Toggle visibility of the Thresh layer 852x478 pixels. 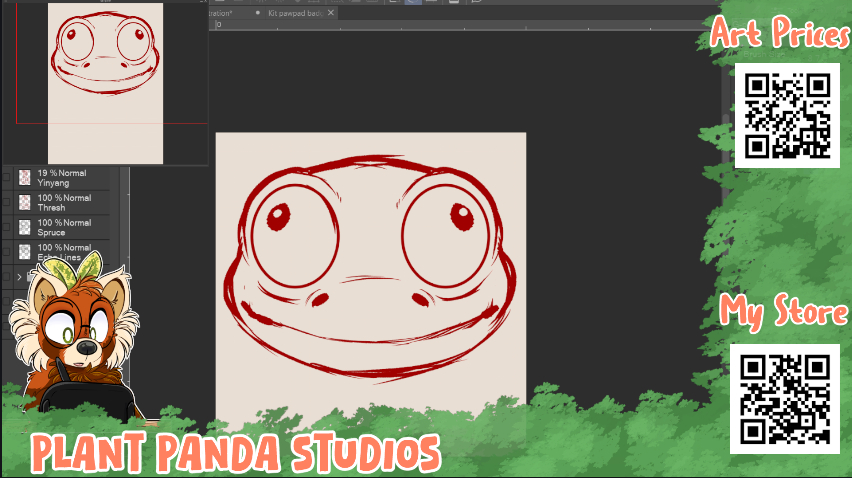[7, 203]
